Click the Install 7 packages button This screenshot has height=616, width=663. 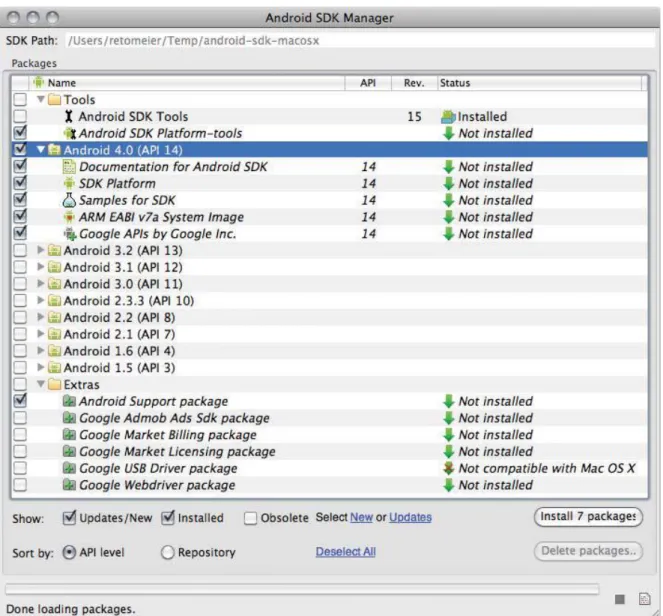point(588,517)
